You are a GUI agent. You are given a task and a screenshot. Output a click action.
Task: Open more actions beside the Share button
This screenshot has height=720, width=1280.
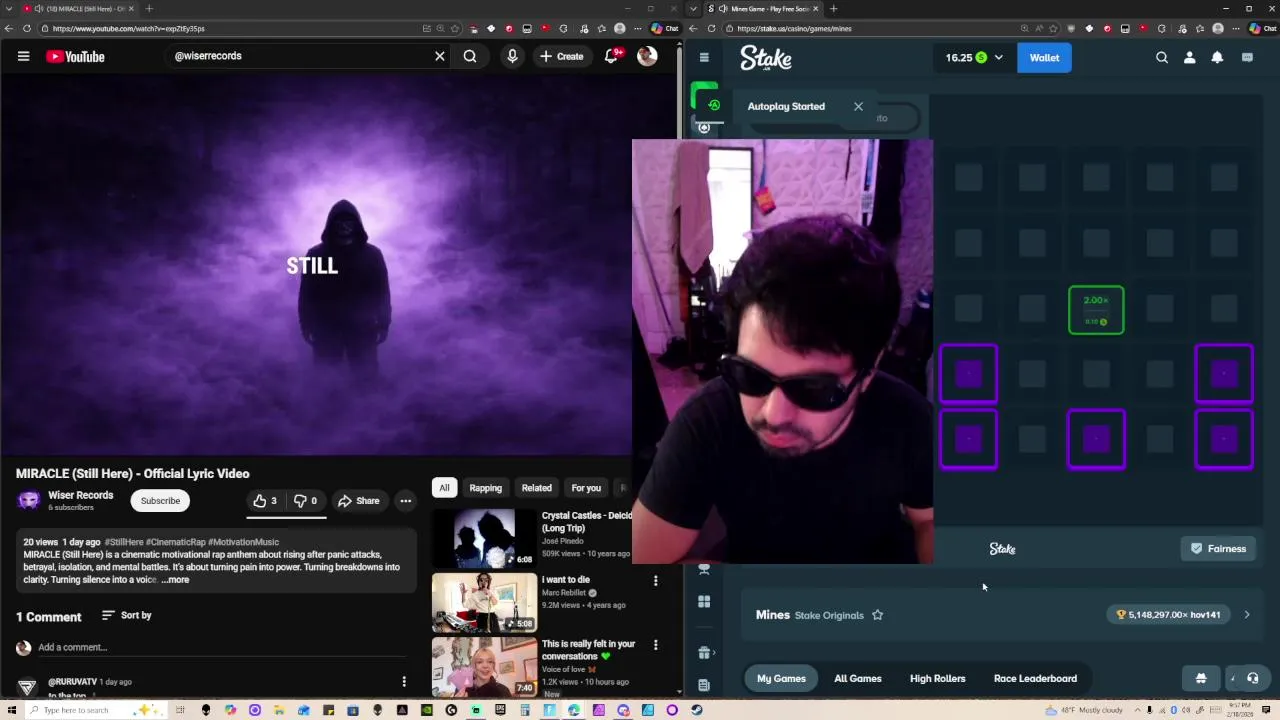pyautogui.click(x=405, y=501)
